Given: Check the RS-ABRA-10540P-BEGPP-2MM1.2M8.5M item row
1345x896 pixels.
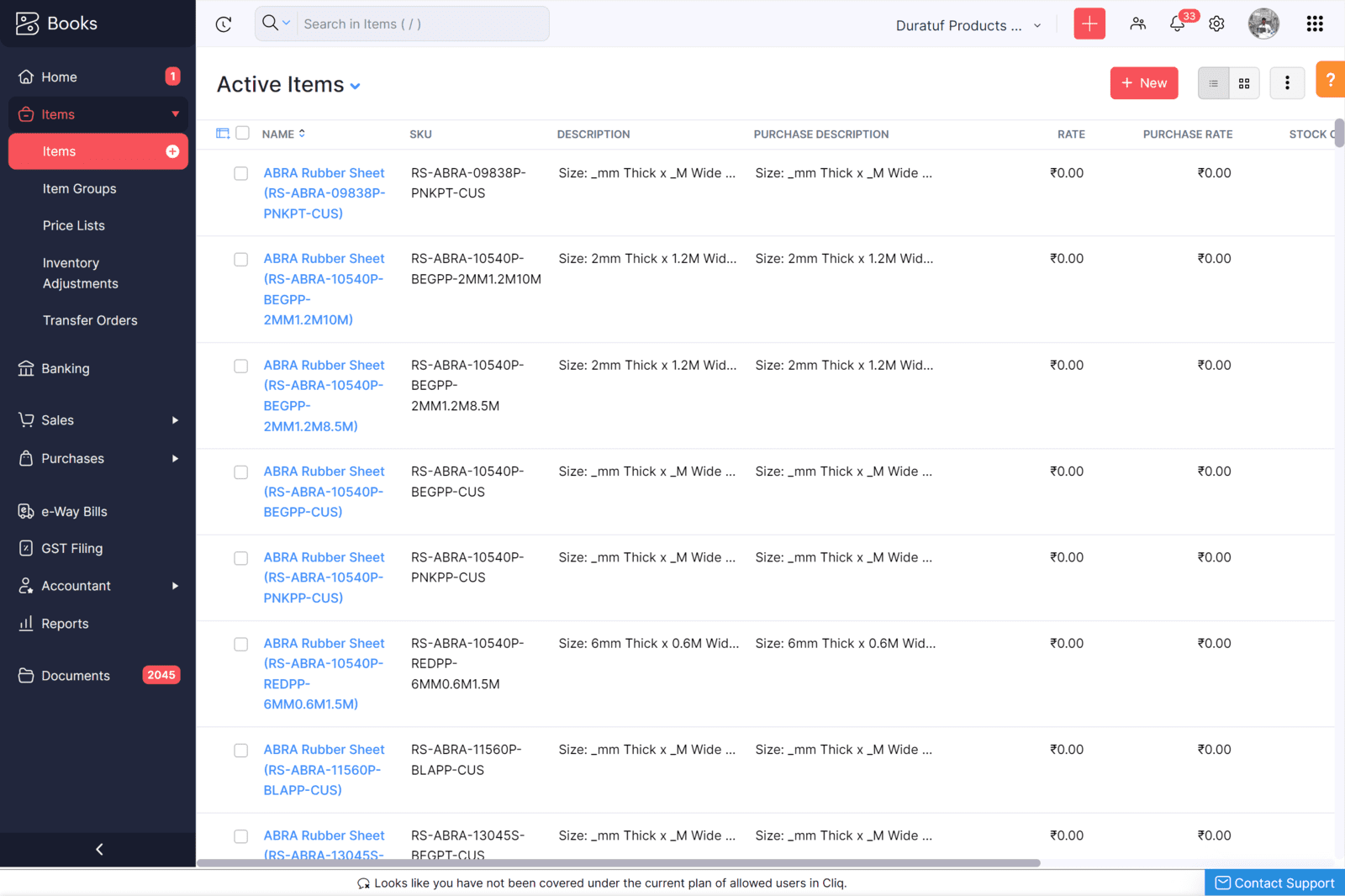Looking at the screenshot, I should (241, 366).
